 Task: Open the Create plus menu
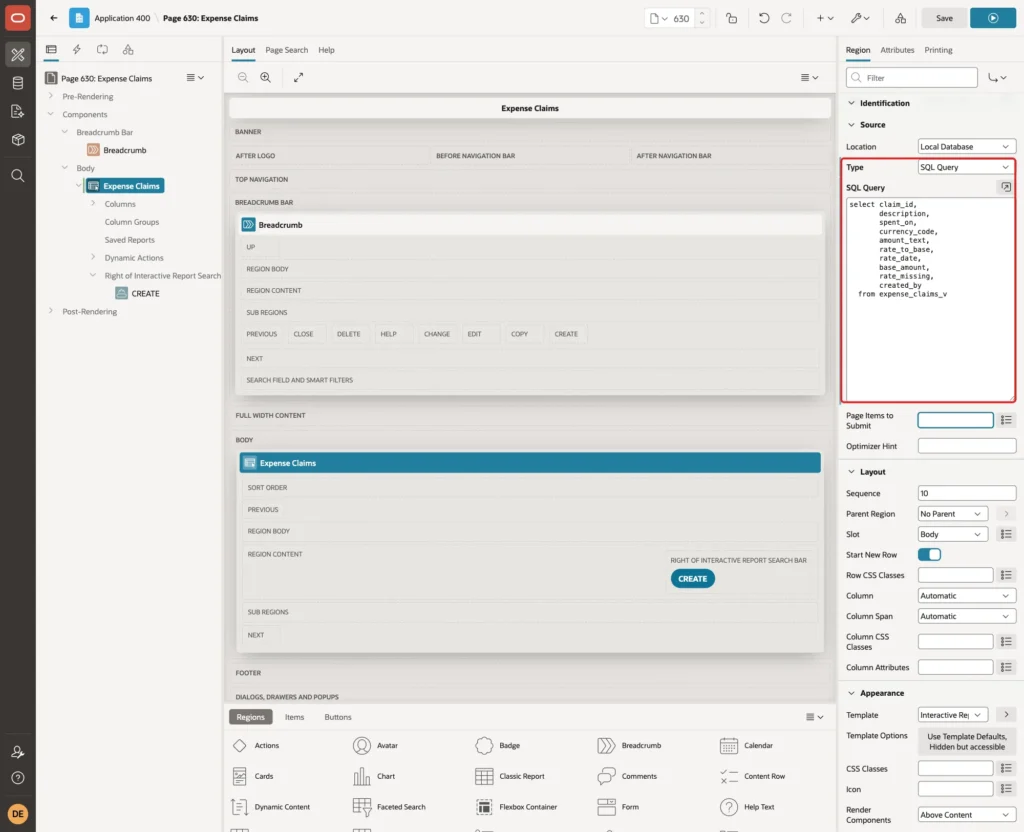tap(825, 18)
